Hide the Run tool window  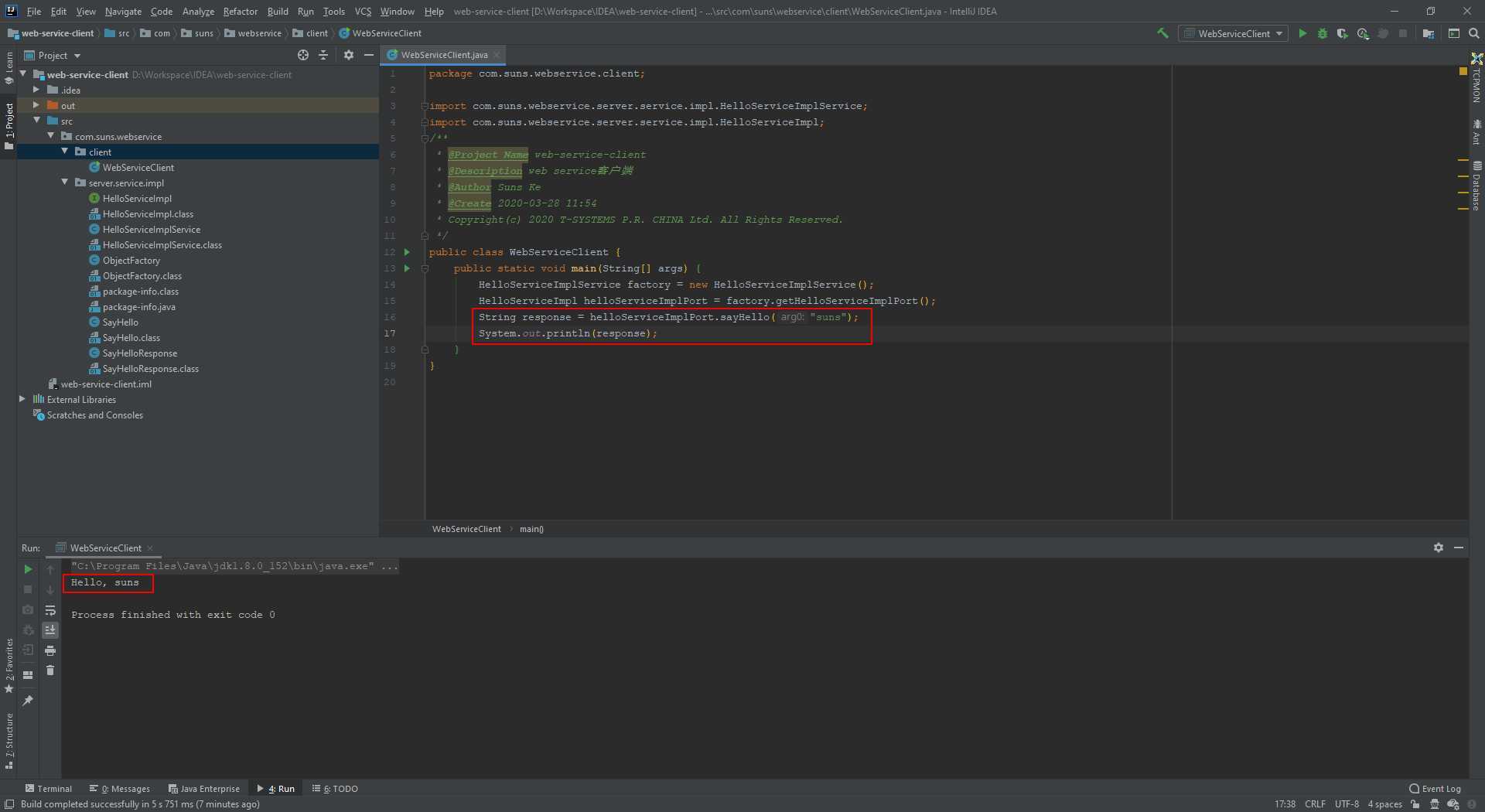click(1459, 548)
